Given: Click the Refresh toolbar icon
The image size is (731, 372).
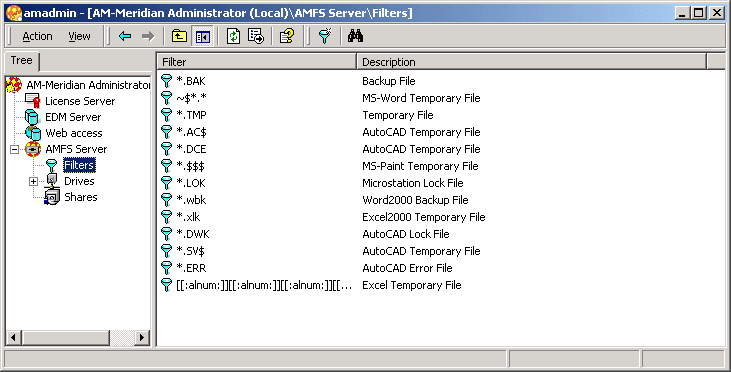Looking at the screenshot, I should [233, 36].
